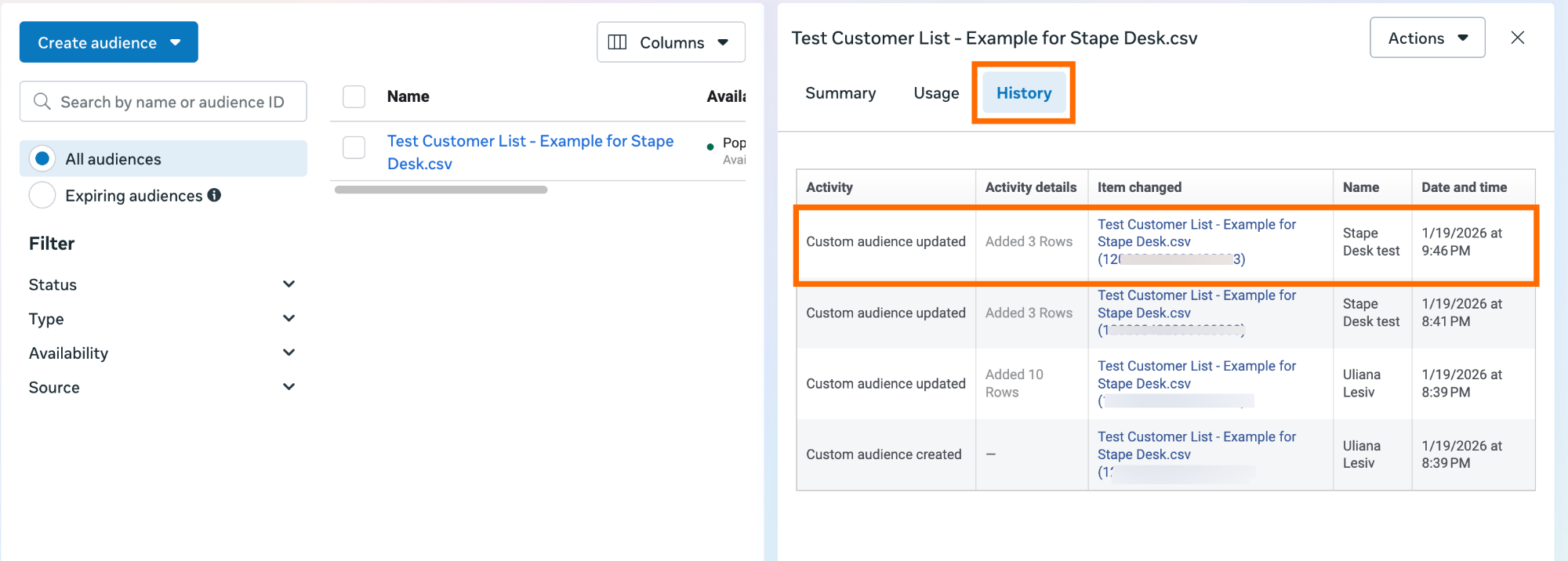
Task: Click the search magnifier icon
Action: [42, 102]
